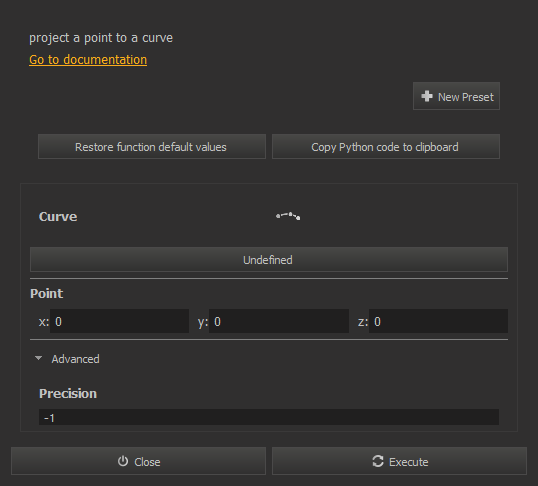Close the project point dialog
Screen dimensions: 538x486
[x=139, y=461]
